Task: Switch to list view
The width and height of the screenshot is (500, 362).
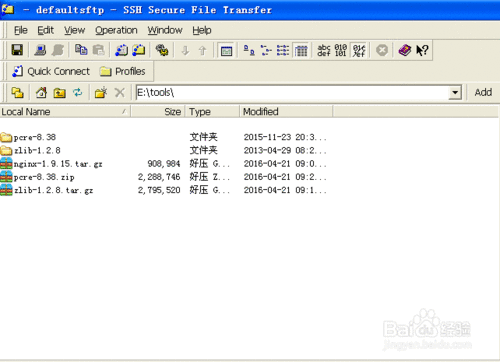Action: coord(283,50)
